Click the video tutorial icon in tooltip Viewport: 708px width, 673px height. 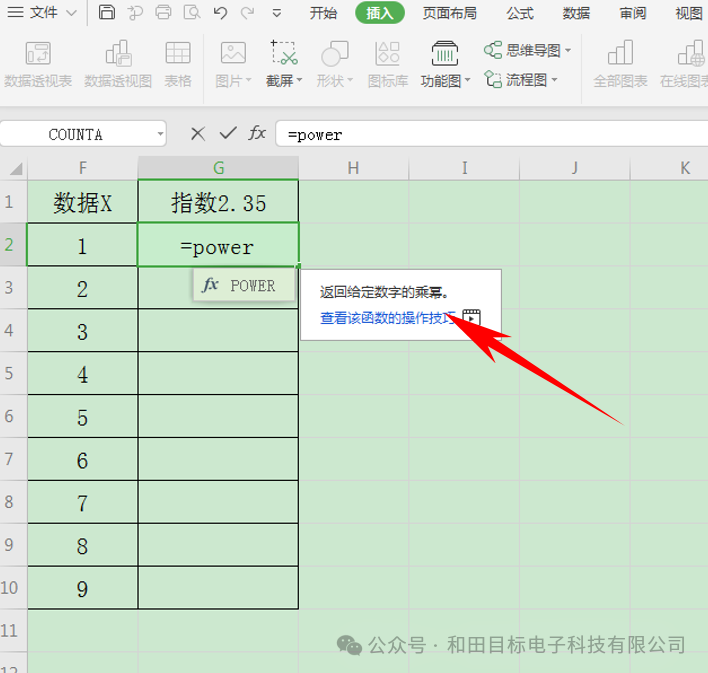(471, 317)
